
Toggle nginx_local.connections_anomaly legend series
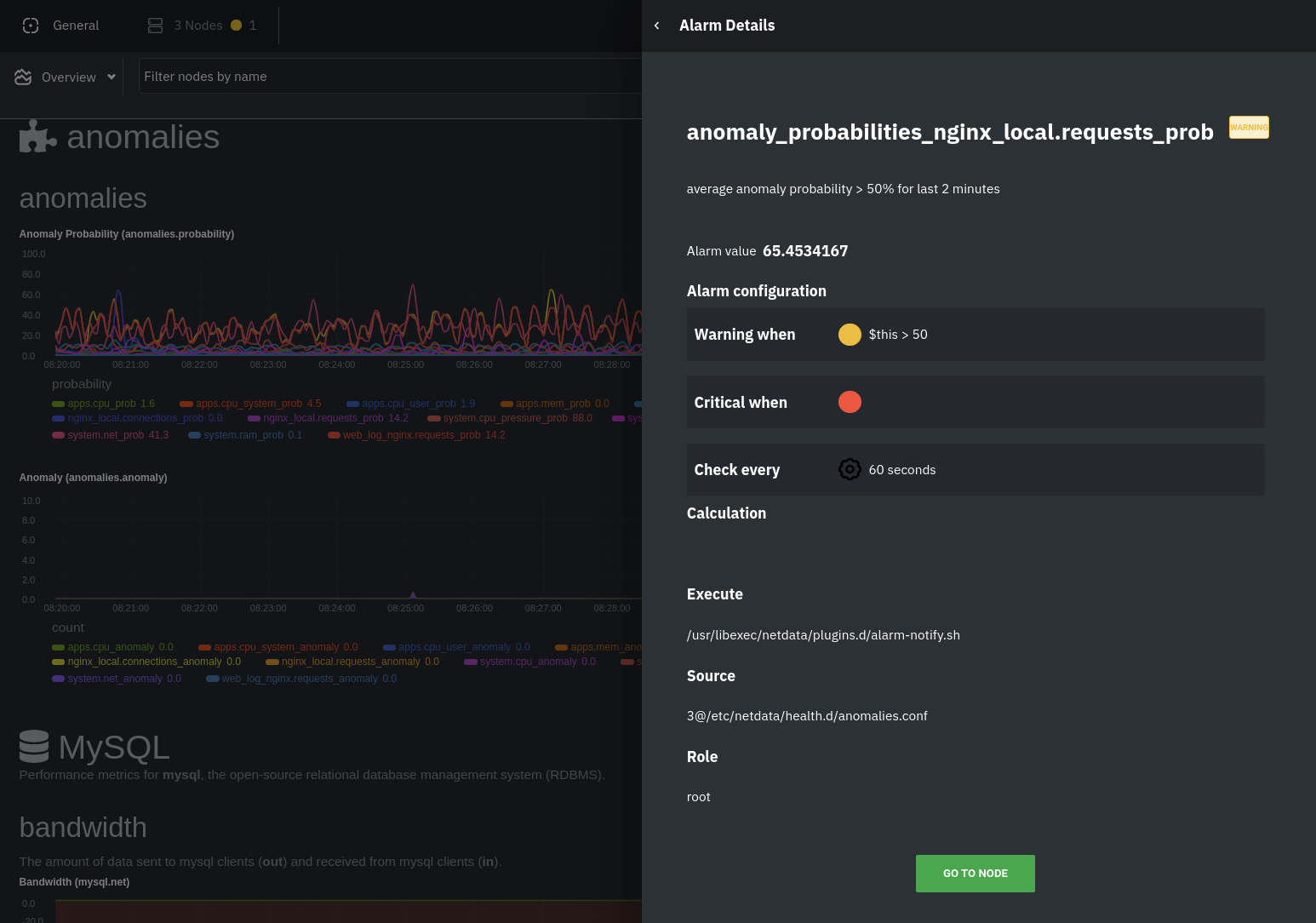146,662
